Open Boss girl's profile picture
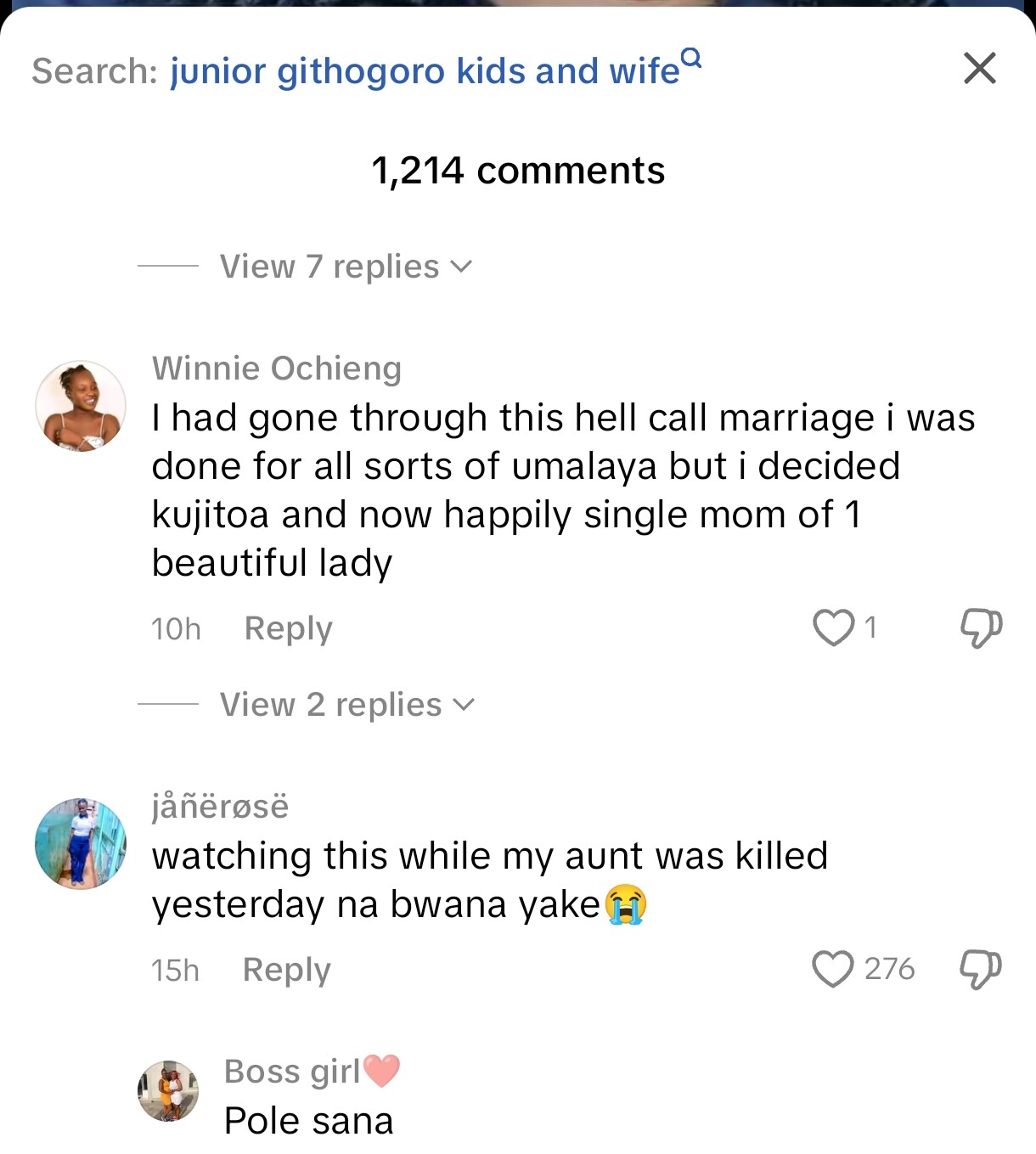This screenshot has height=1154, width=1036. [x=168, y=1090]
